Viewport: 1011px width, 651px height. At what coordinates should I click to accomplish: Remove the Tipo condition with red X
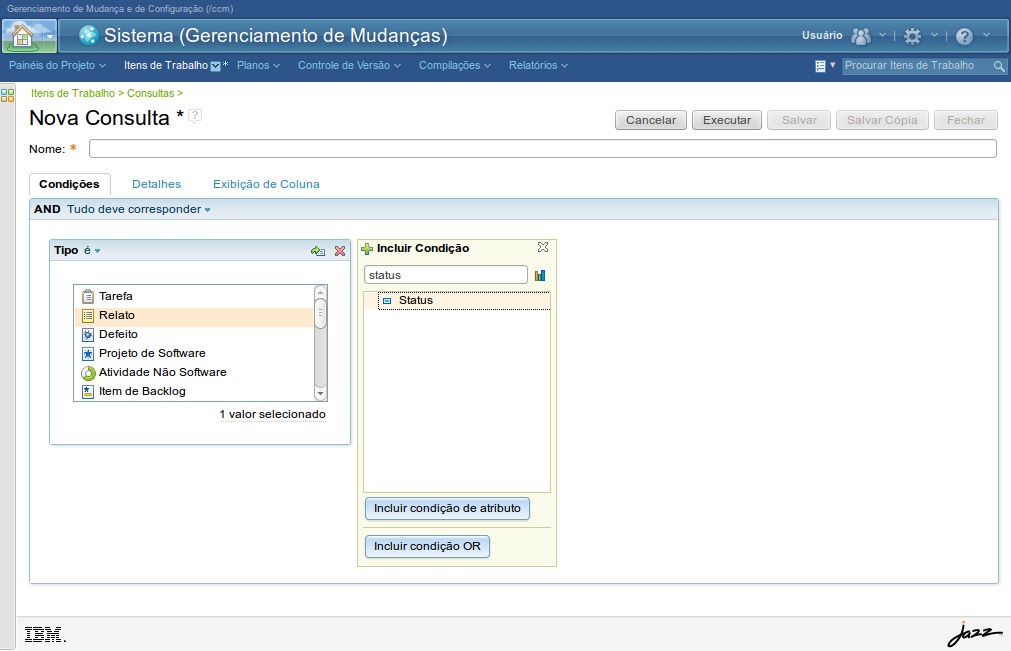[x=340, y=251]
